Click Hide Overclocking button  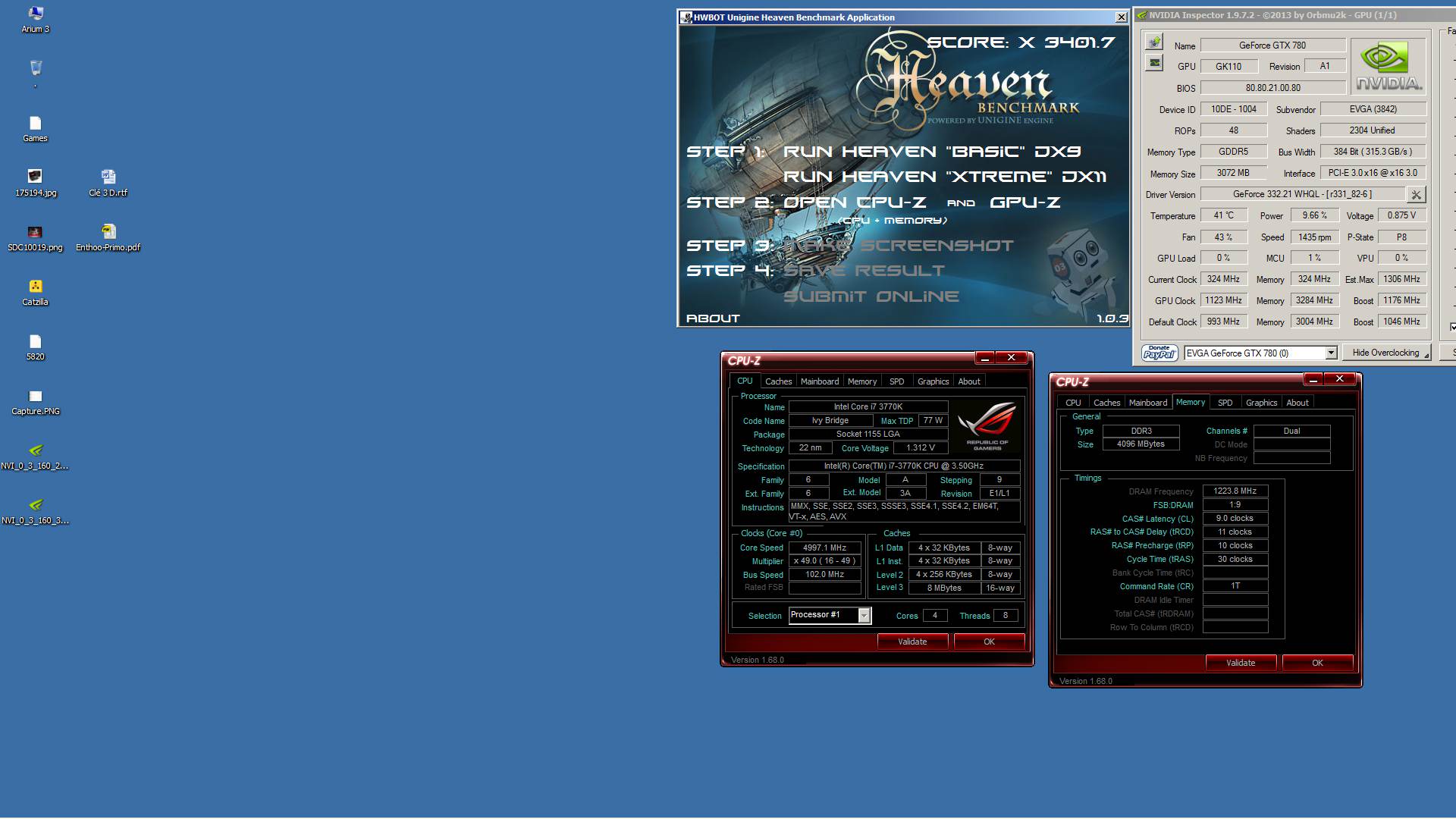tap(1385, 353)
